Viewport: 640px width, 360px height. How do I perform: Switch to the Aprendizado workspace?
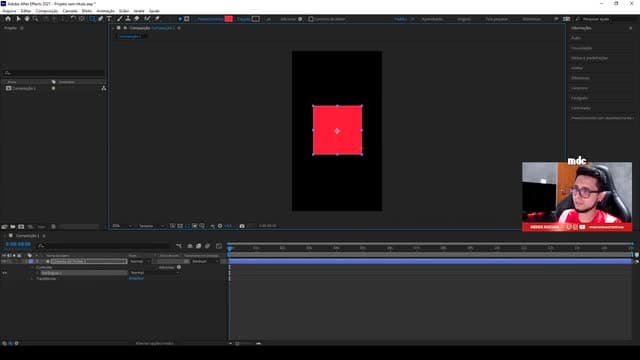click(432, 19)
